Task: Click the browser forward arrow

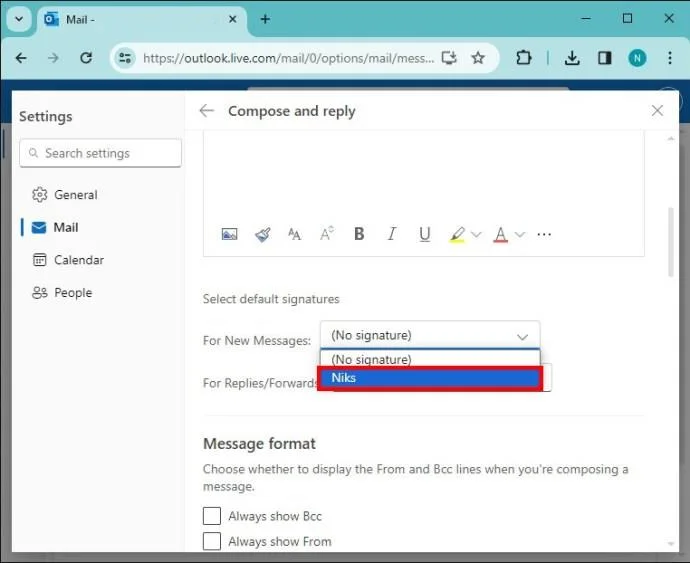Action: point(53,58)
